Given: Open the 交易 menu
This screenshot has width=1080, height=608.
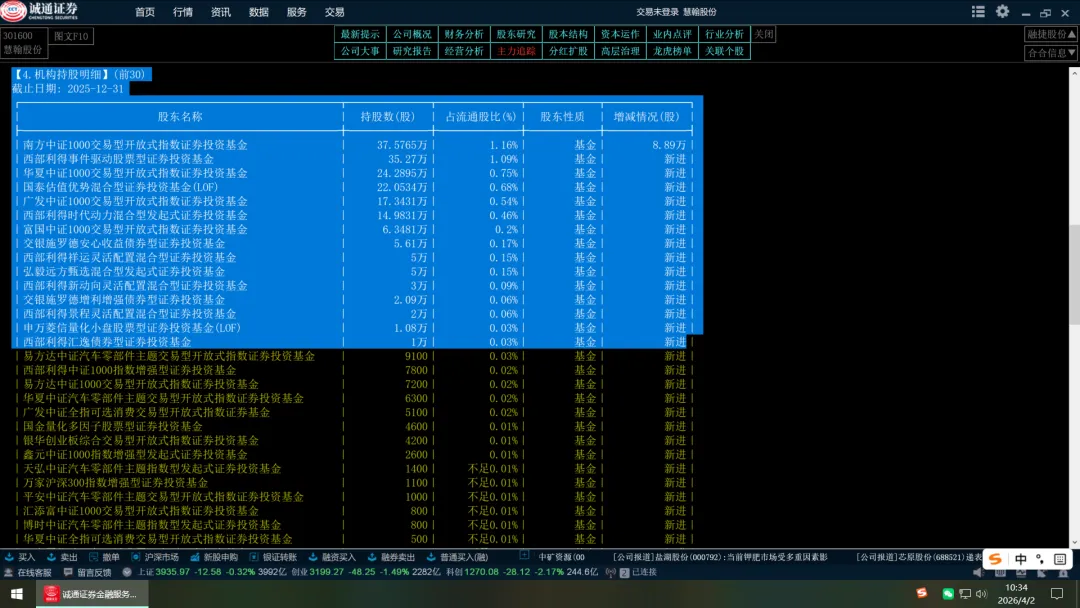Looking at the screenshot, I should (x=334, y=12).
